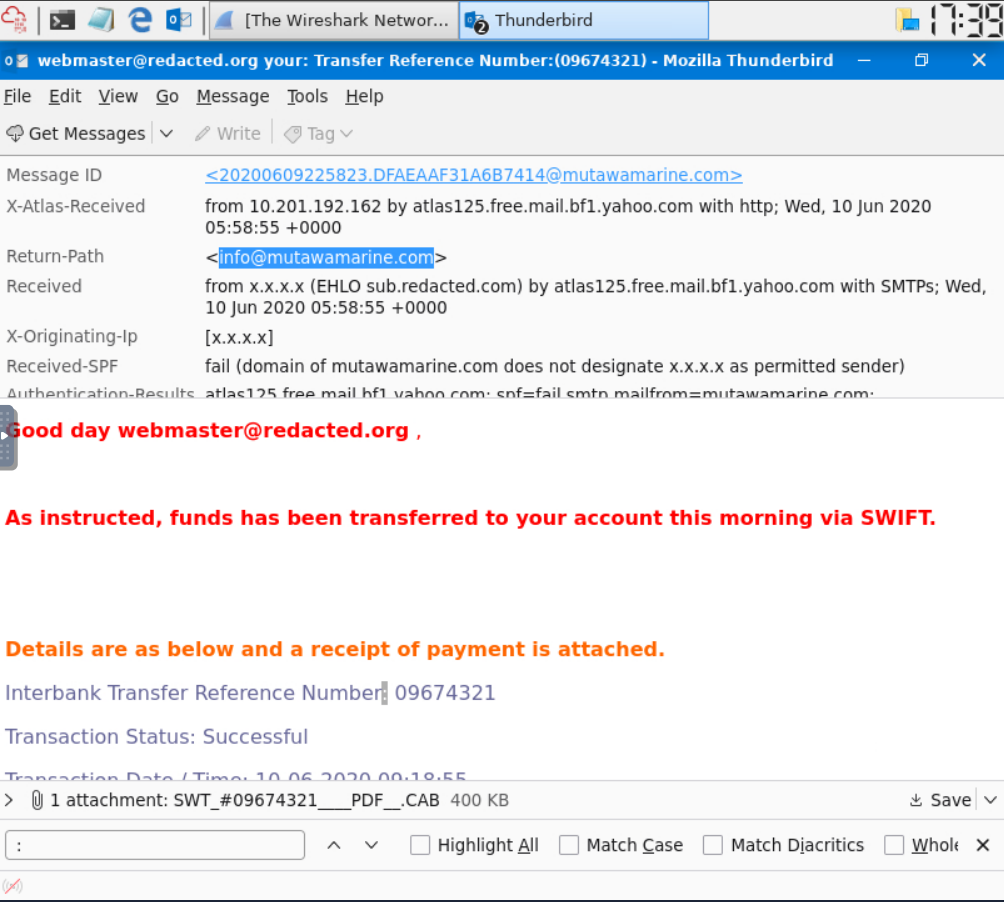Expand the Get Messages dropdown arrow
The height and width of the screenshot is (902, 1004).
(x=166, y=134)
